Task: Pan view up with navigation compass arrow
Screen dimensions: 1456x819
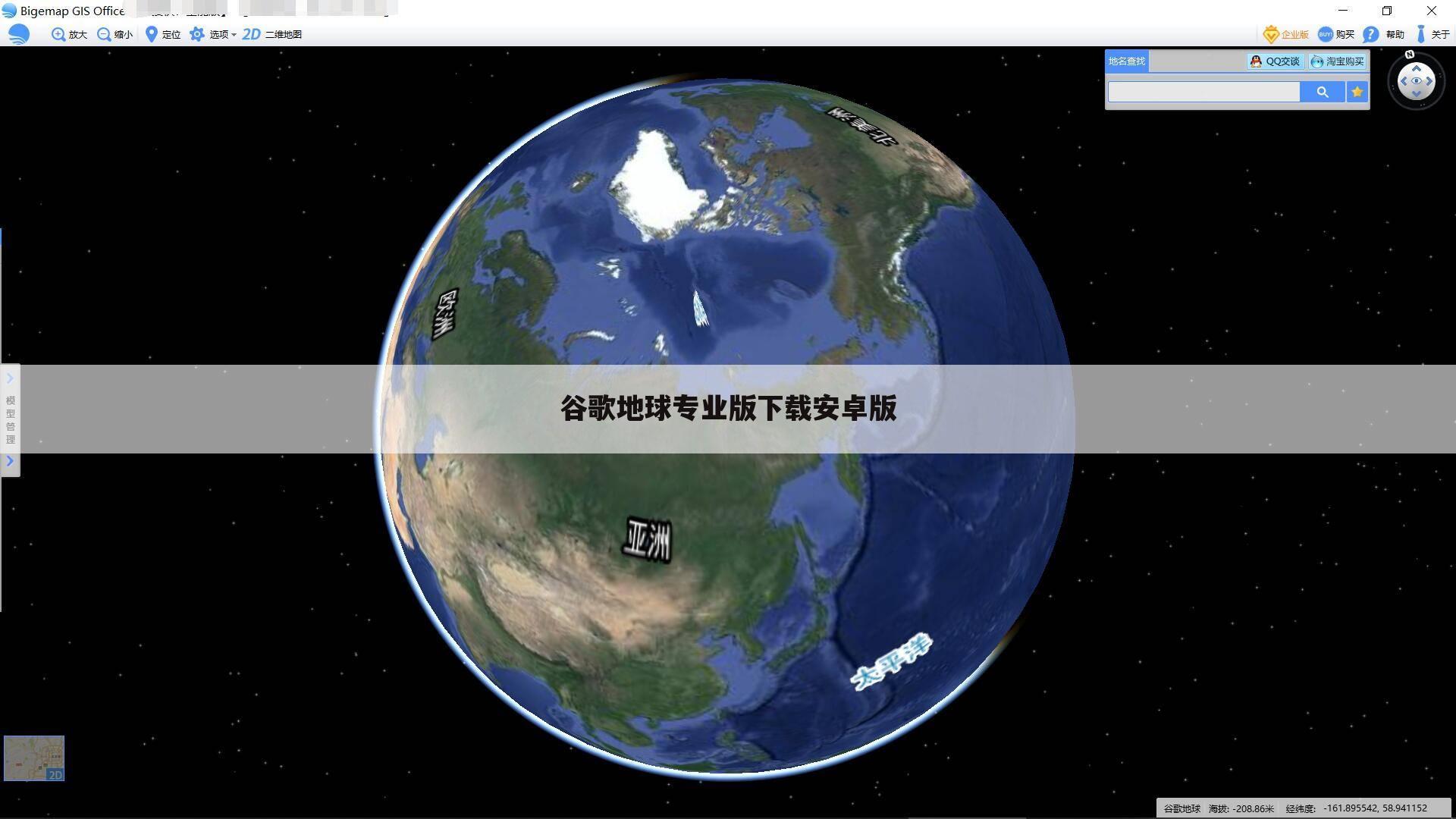Action: tap(1416, 68)
